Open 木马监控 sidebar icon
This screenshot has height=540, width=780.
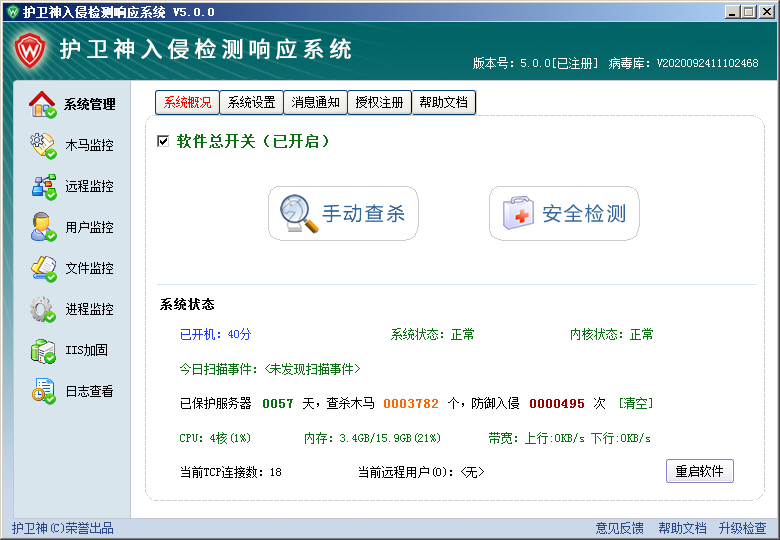43,145
